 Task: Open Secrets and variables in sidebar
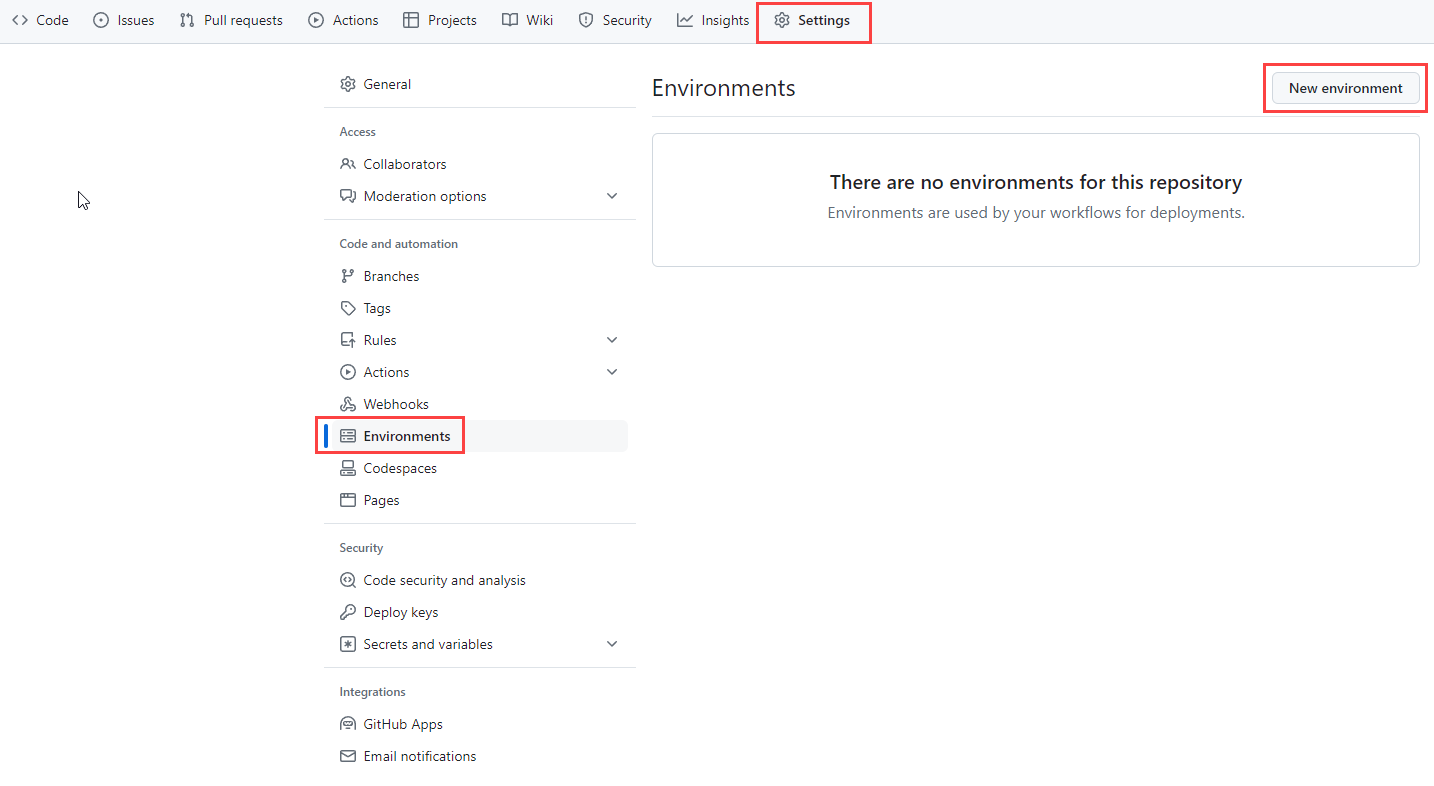pyautogui.click(x=476, y=644)
